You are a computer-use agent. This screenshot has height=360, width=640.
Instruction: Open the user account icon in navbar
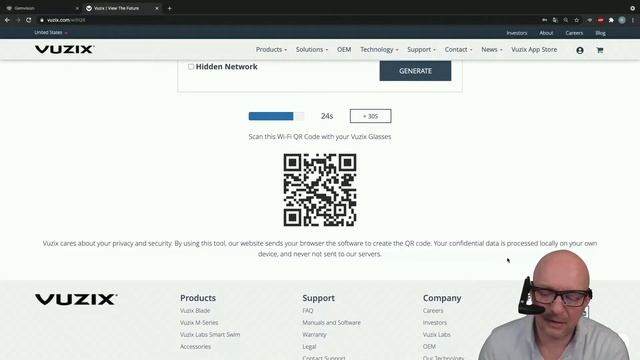(x=580, y=50)
